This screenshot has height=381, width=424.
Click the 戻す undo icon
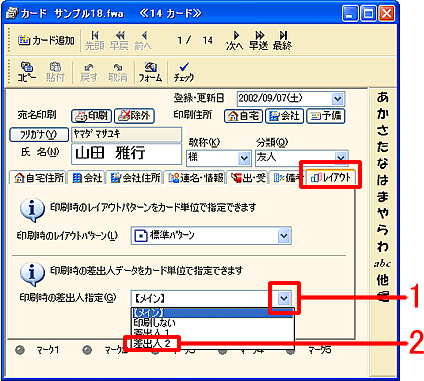[89, 72]
